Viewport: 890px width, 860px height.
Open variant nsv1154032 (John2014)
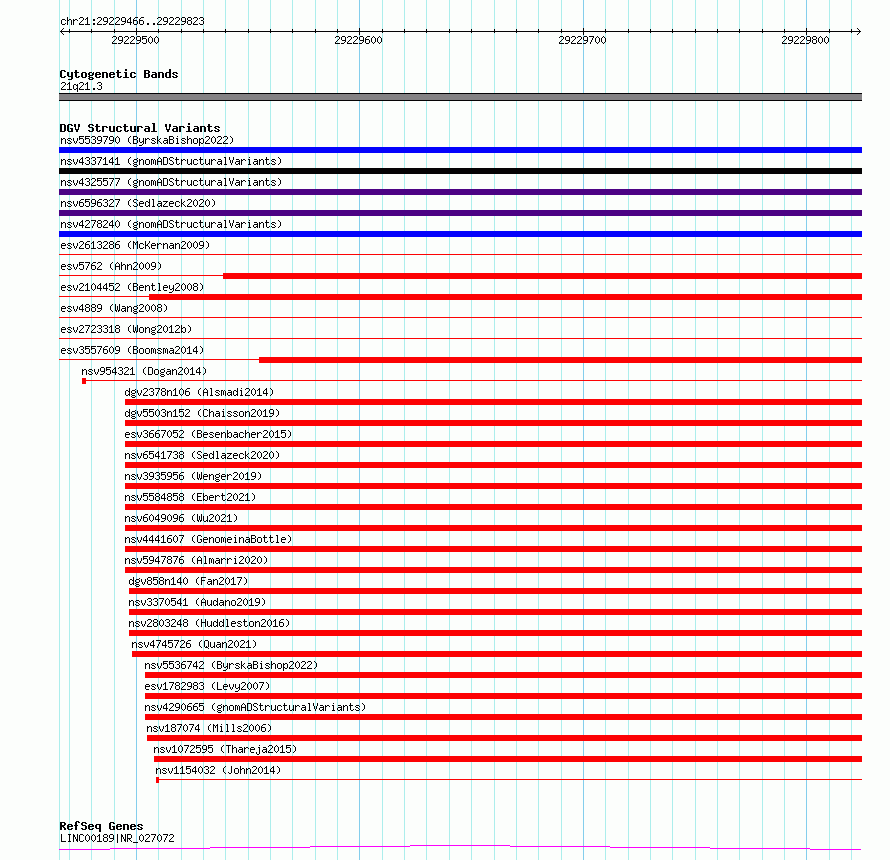[x=218, y=770]
